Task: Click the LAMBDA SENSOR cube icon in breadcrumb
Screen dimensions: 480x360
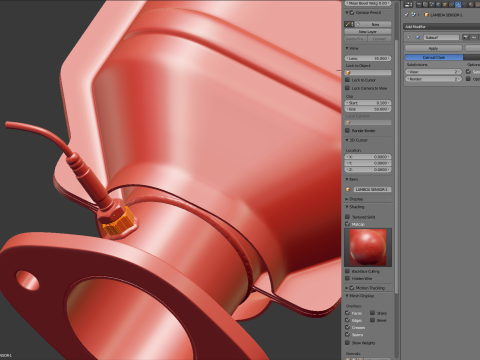Action: coord(427,15)
